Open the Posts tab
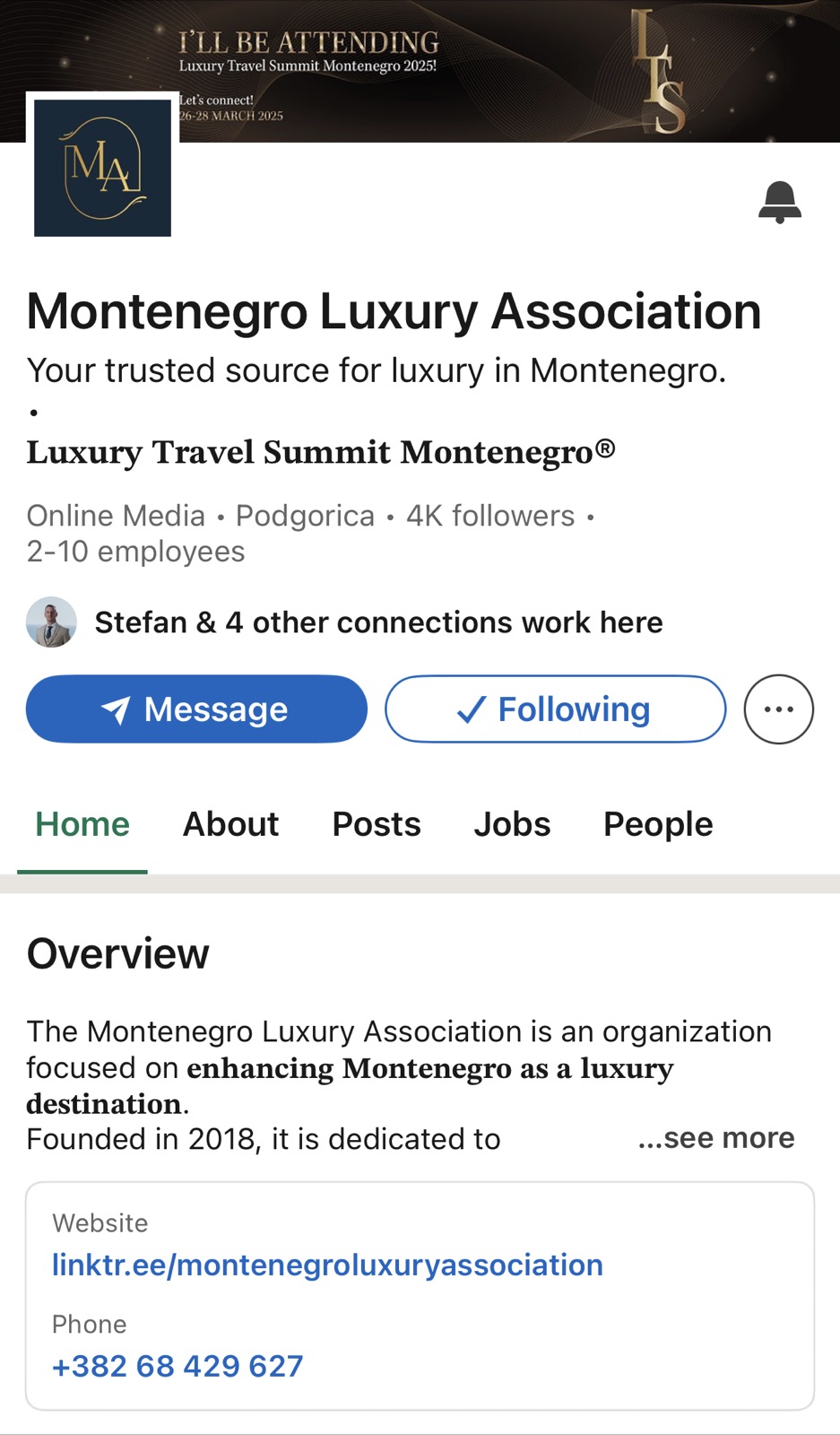This screenshot has height=1435, width=840. coord(377,824)
